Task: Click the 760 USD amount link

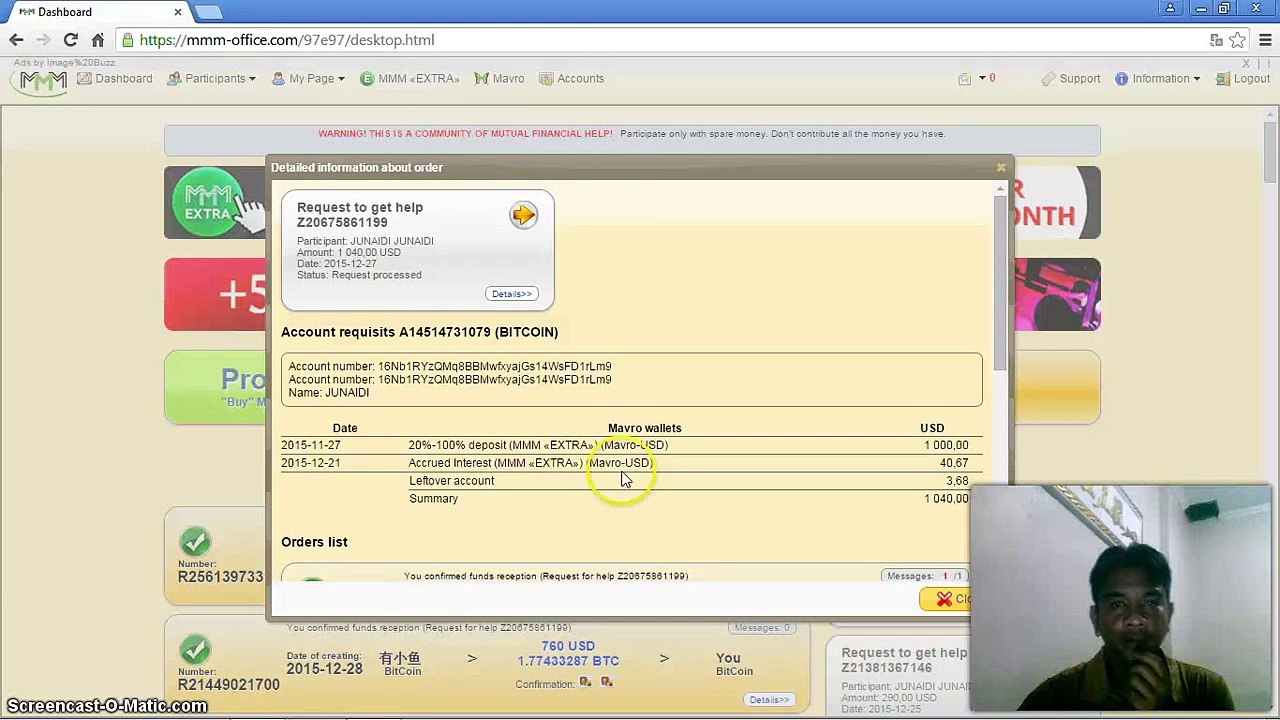Action: pos(568,647)
